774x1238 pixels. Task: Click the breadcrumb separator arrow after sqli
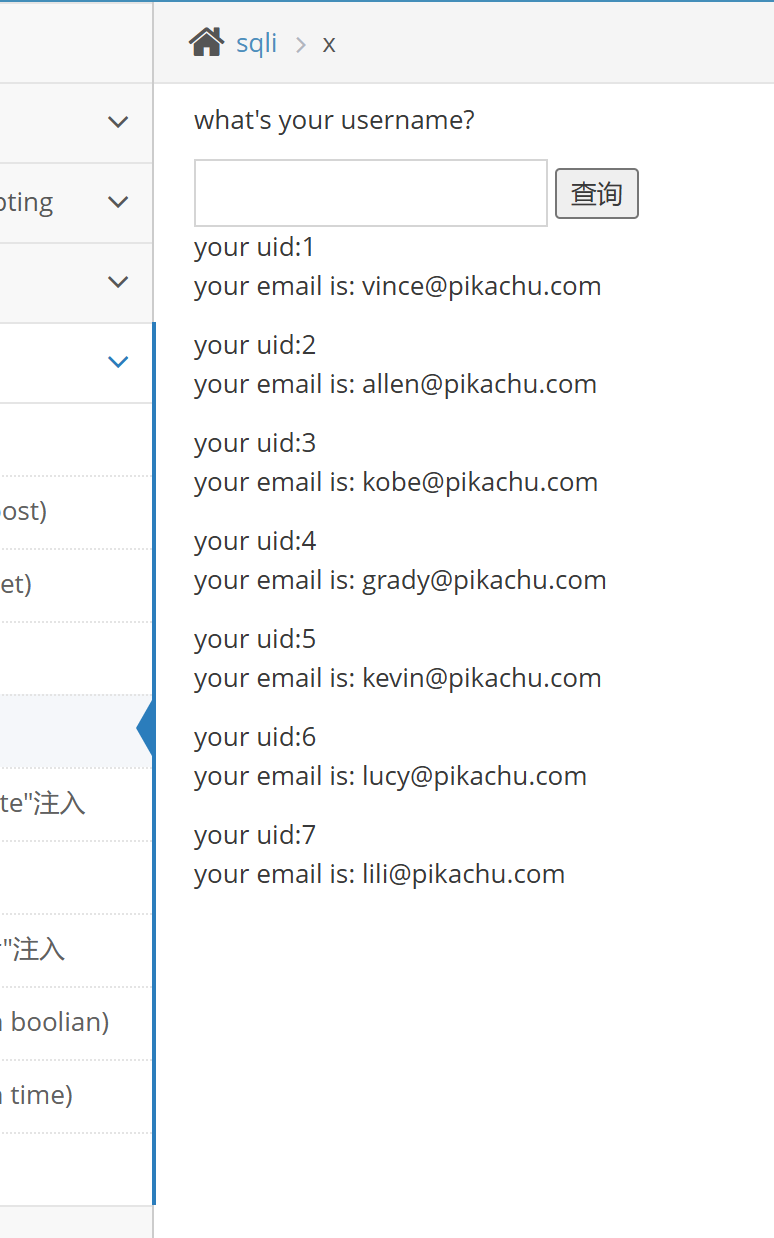pyautogui.click(x=300, y=45)
